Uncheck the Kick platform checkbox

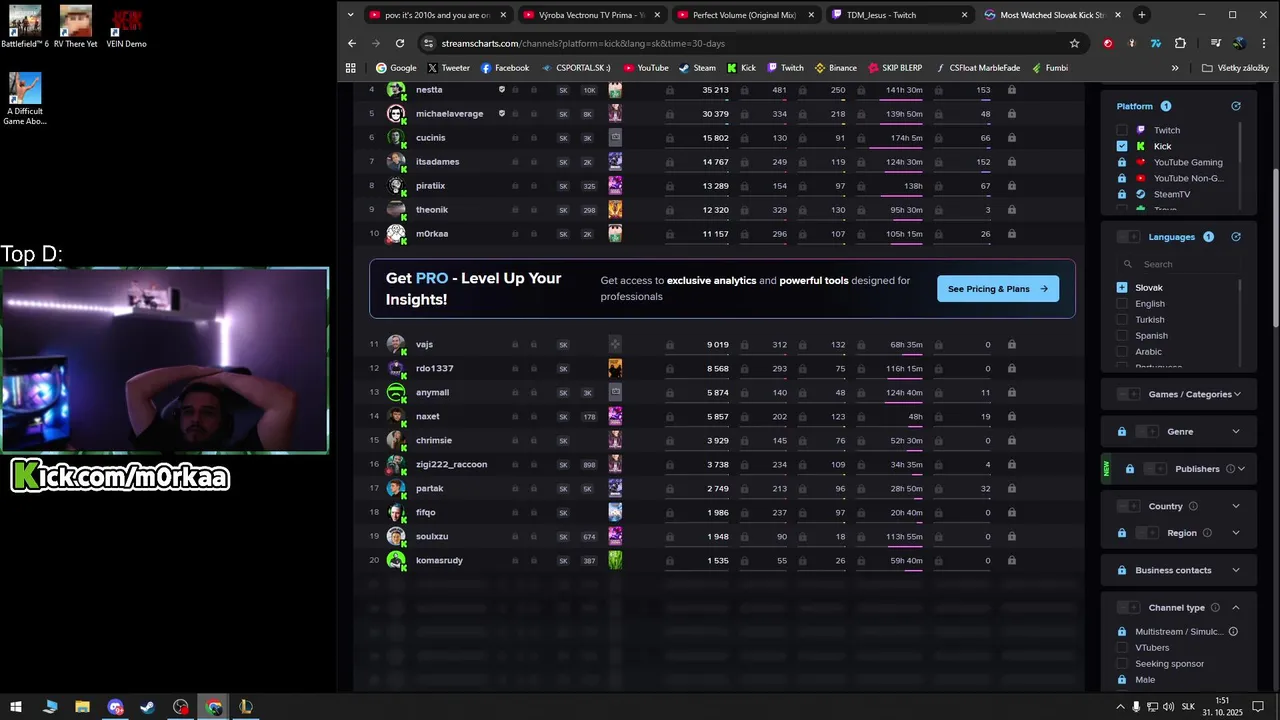(1122, 146)
